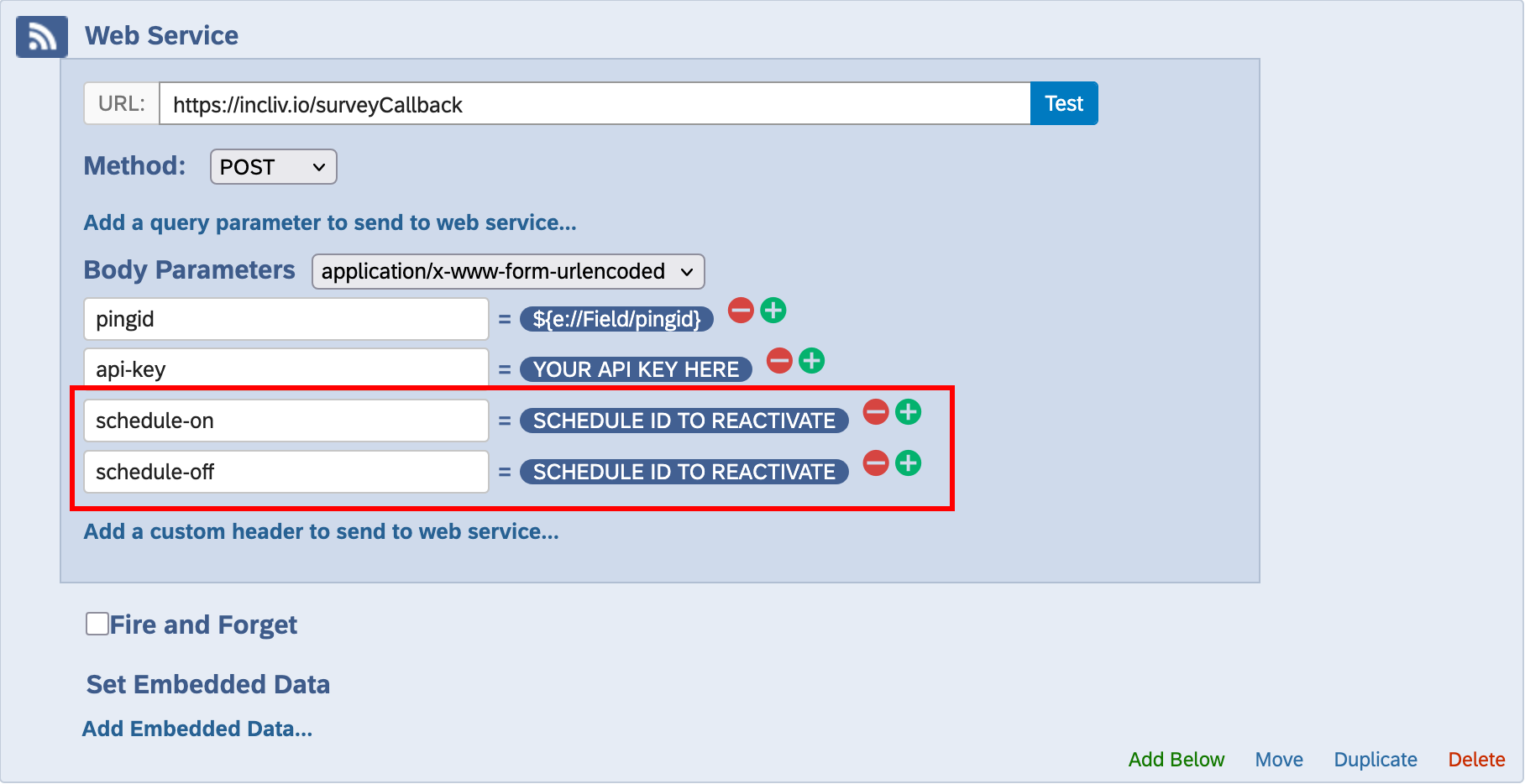Image resolution: width=1525 pixels, height=784 pixels.
Task: Remove the pingid body parameter
Action: click(x=741, y=311)
